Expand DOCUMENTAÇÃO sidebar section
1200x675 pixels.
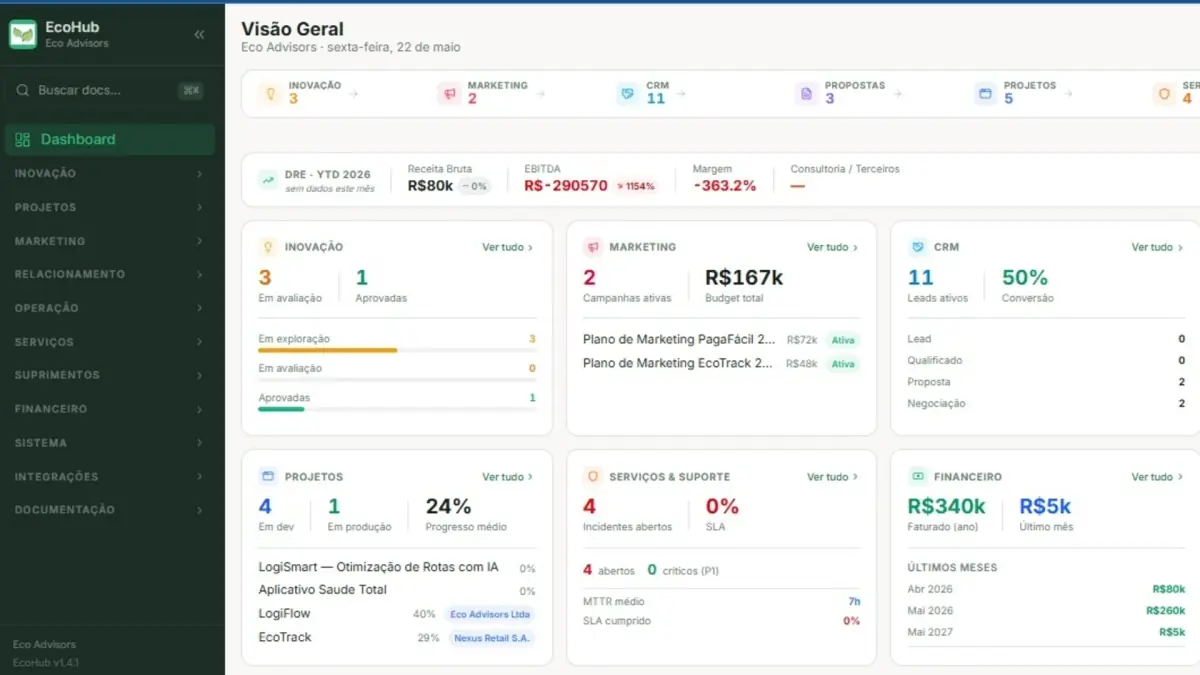[108, 510]
